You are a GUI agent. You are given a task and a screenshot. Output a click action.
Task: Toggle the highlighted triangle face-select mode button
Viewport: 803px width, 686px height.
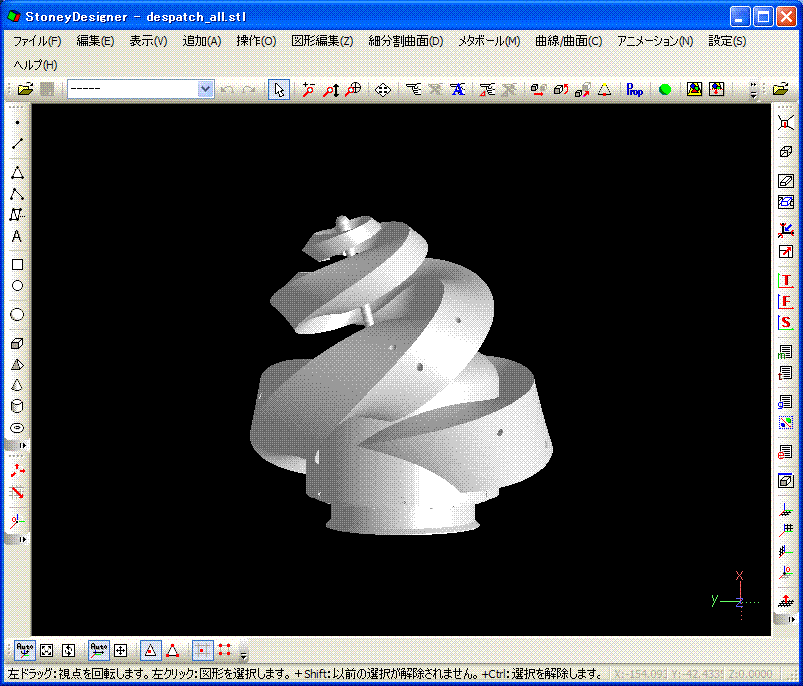click(149, 649)
